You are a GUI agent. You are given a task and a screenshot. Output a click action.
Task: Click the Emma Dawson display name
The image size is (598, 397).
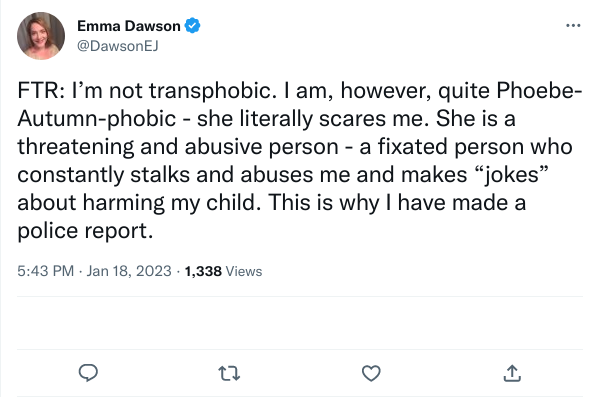[x=129, y=26]
